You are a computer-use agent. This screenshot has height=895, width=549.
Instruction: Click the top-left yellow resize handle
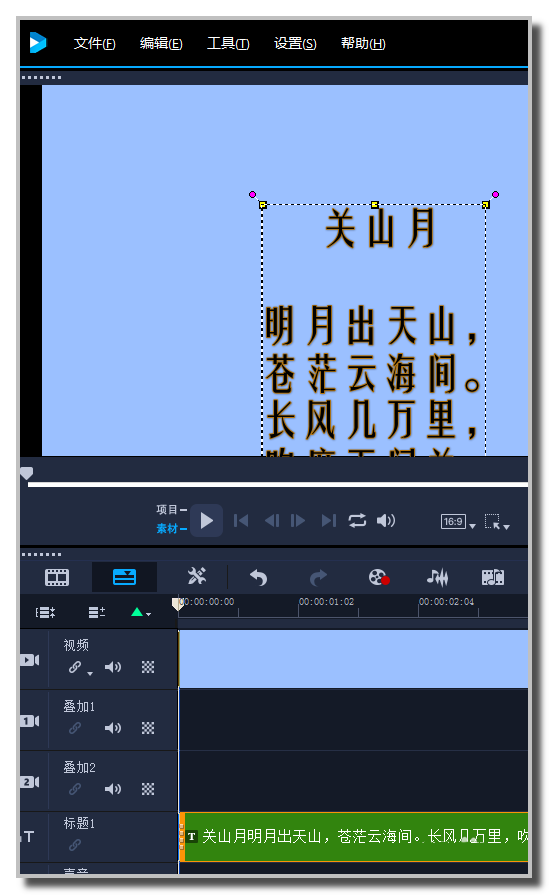(263, 204)
